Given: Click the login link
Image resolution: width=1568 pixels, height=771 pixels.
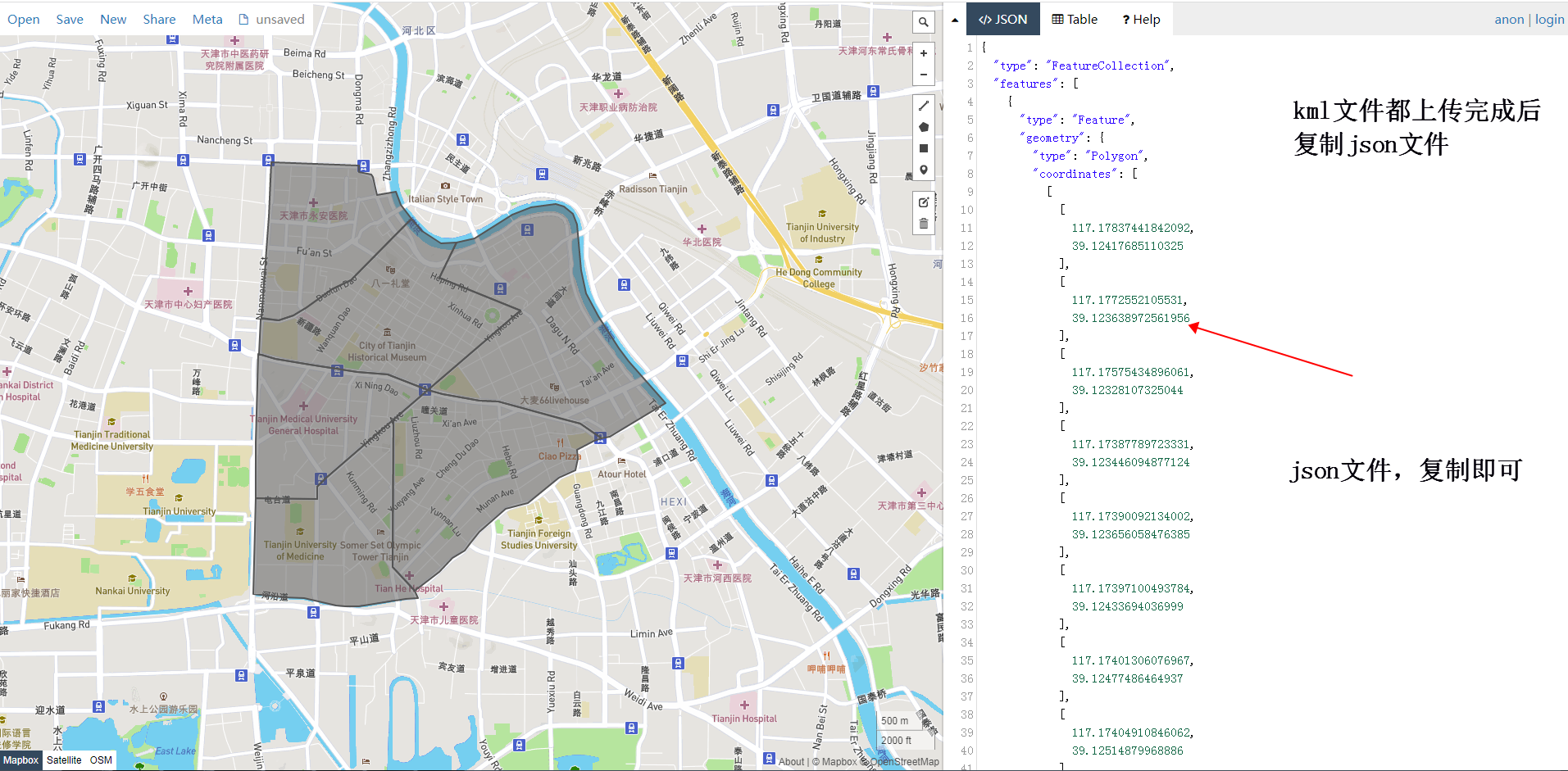Looking at the screenshot, I should 1549,20.
